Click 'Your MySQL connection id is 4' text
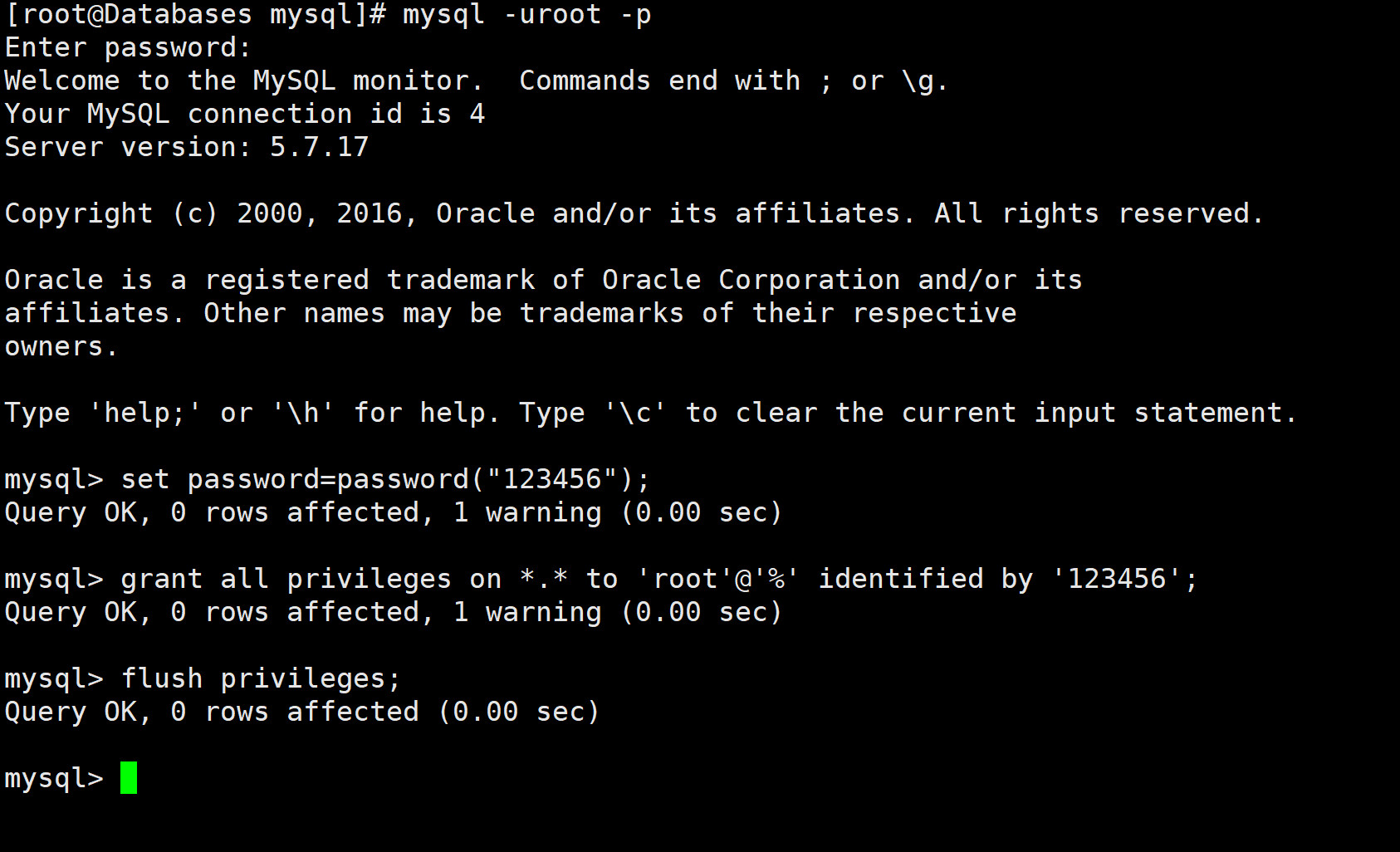1400x852 pixels. (245, 114)
